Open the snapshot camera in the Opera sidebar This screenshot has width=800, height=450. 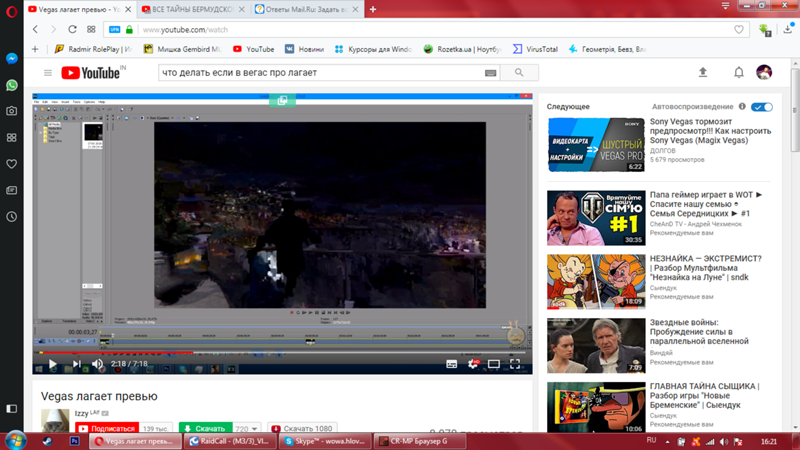[x=12, y=111]
